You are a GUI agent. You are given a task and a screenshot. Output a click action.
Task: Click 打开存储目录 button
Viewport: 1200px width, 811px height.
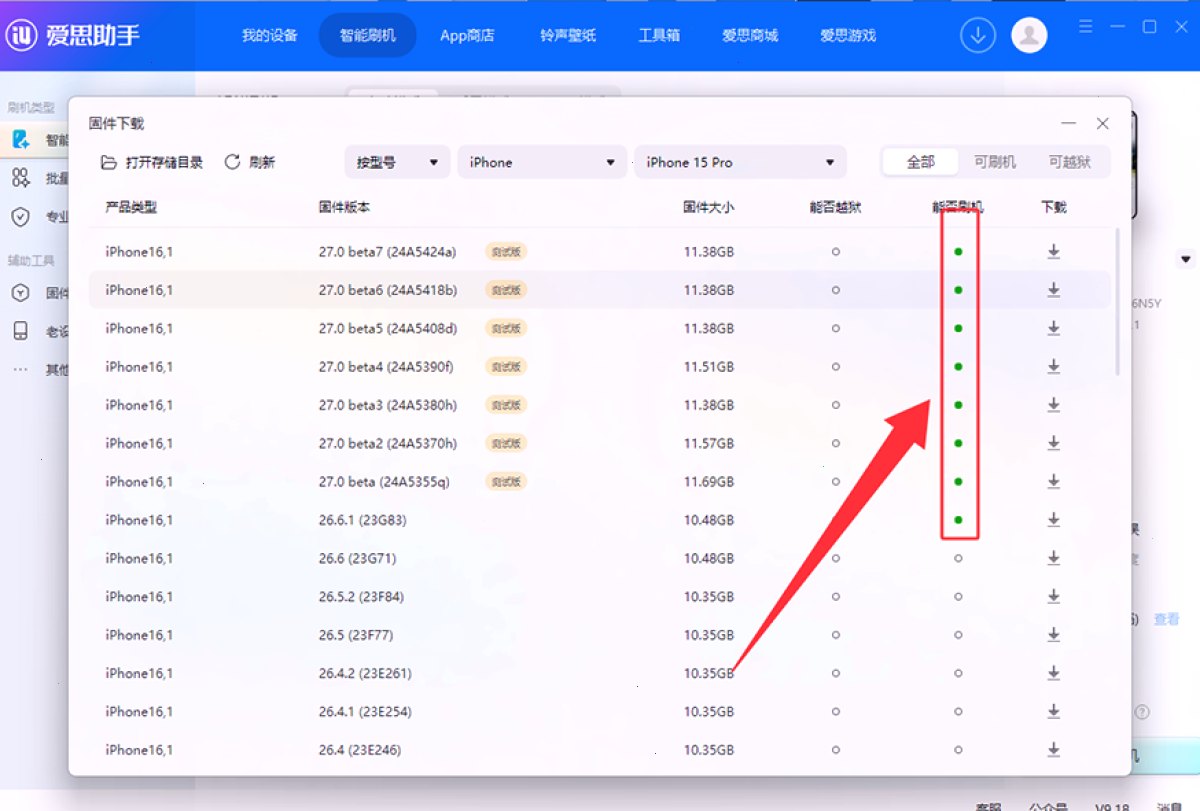click(152, 162)
